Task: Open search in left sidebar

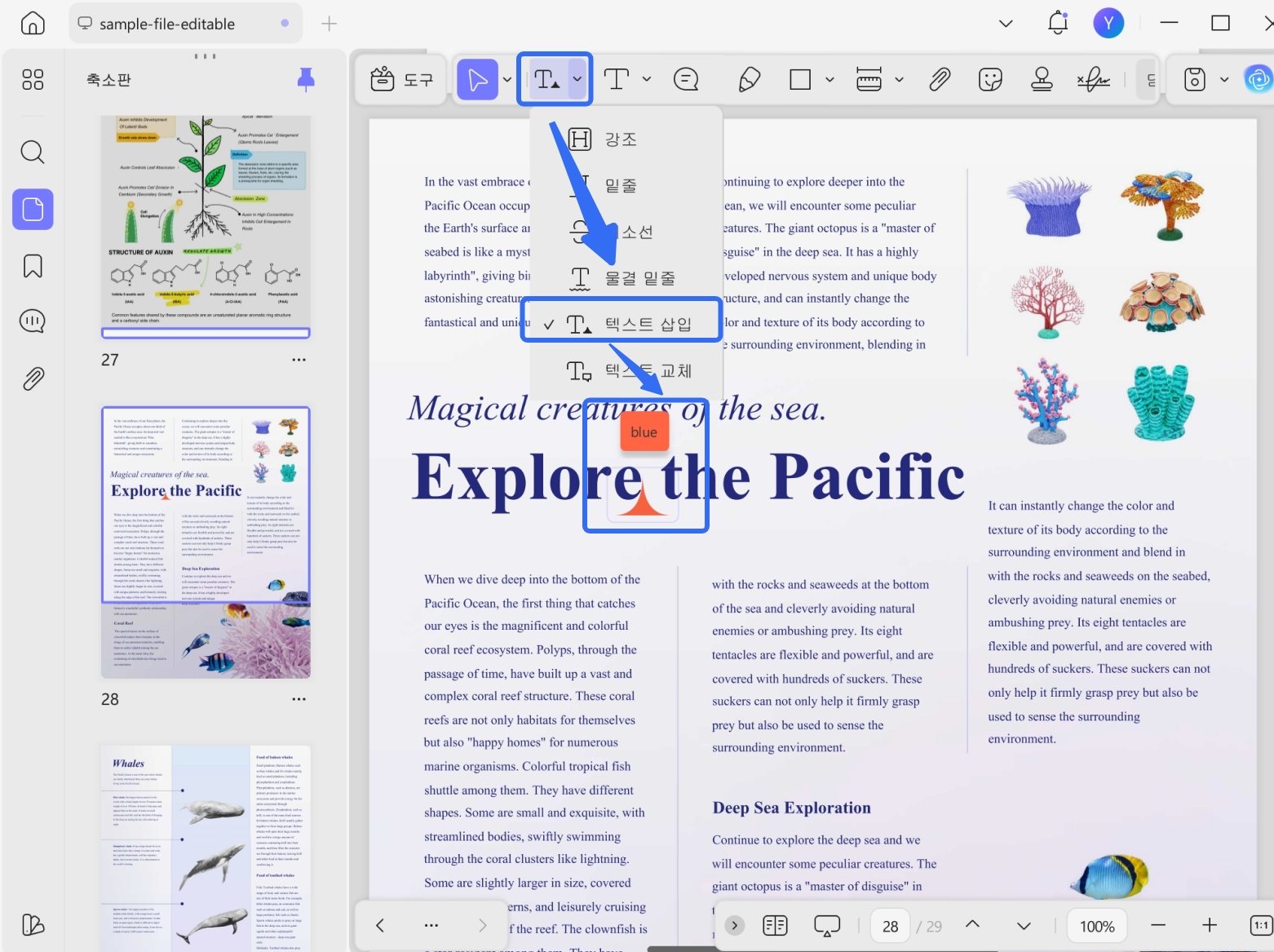Action: pos(33,152)
